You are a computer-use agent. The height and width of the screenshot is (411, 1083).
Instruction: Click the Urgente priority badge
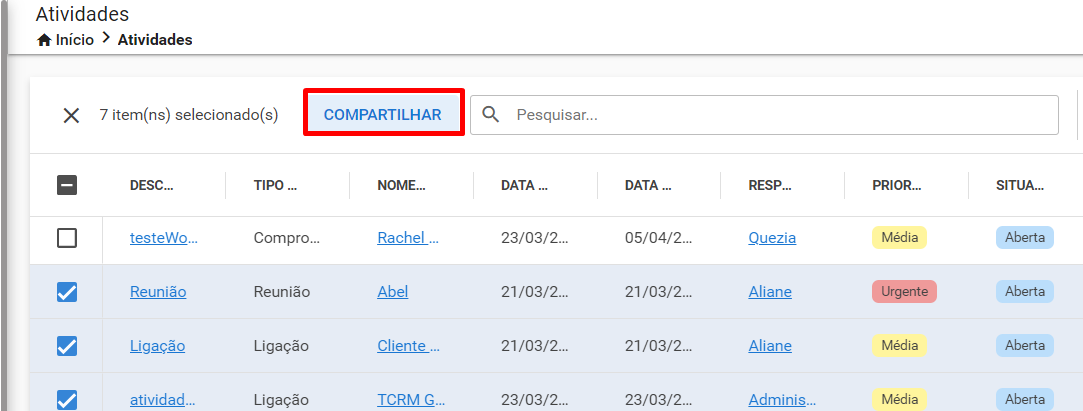[x=904, y=291]
